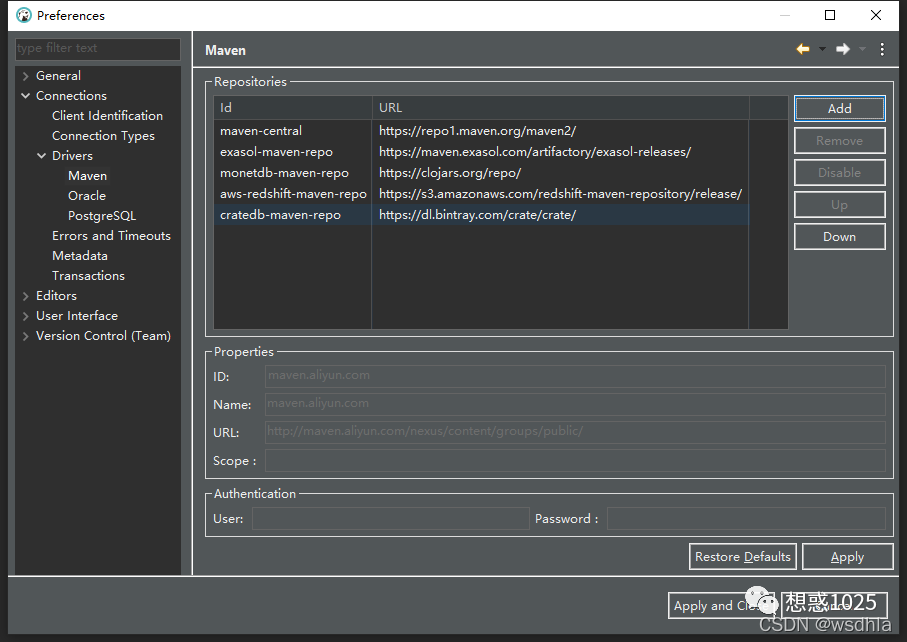Open the forward history dropdown arrow
Viewport: 907px width, 642px height.
click(x=862, y=49)
